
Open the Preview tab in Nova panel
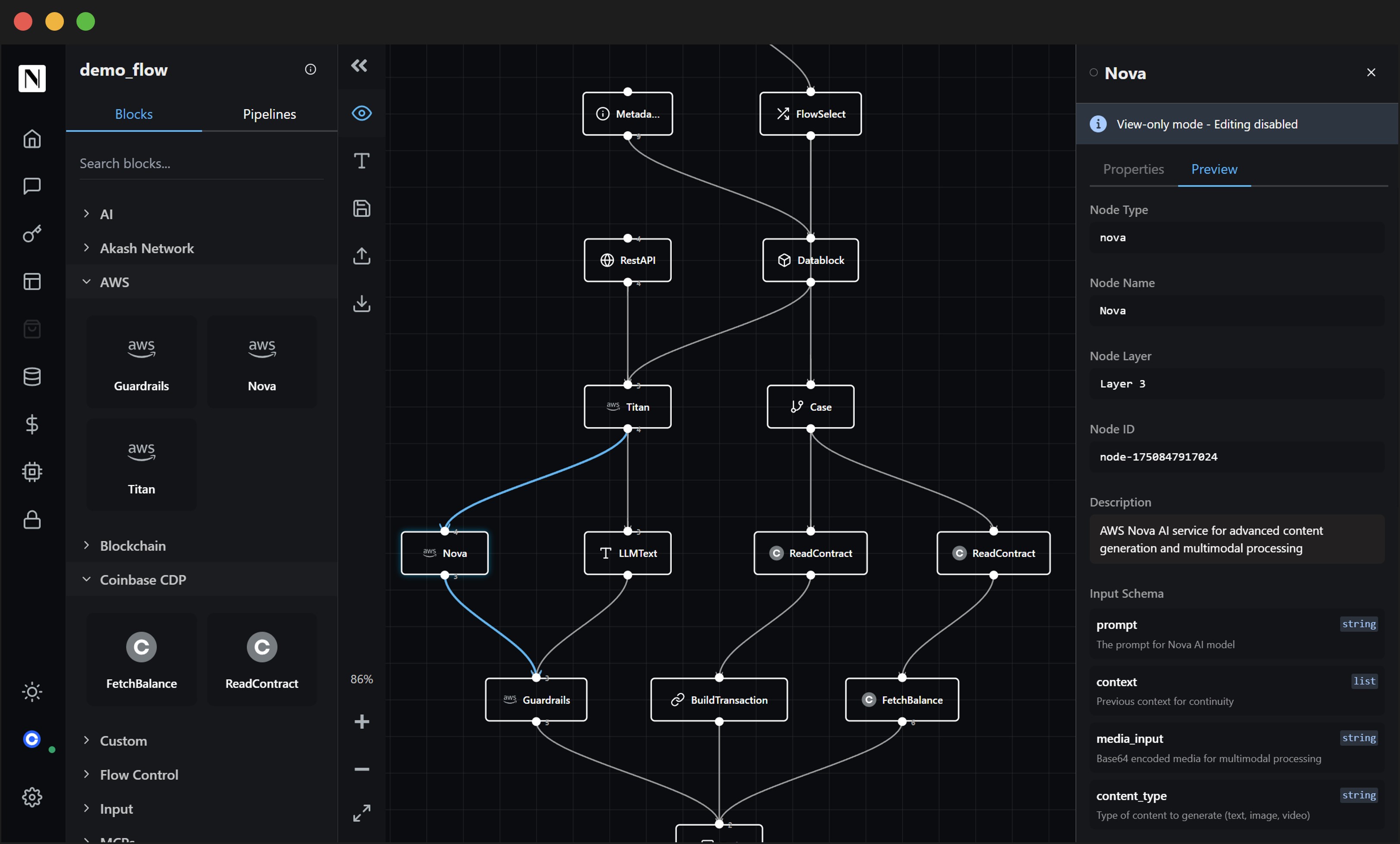(1214, 169)
